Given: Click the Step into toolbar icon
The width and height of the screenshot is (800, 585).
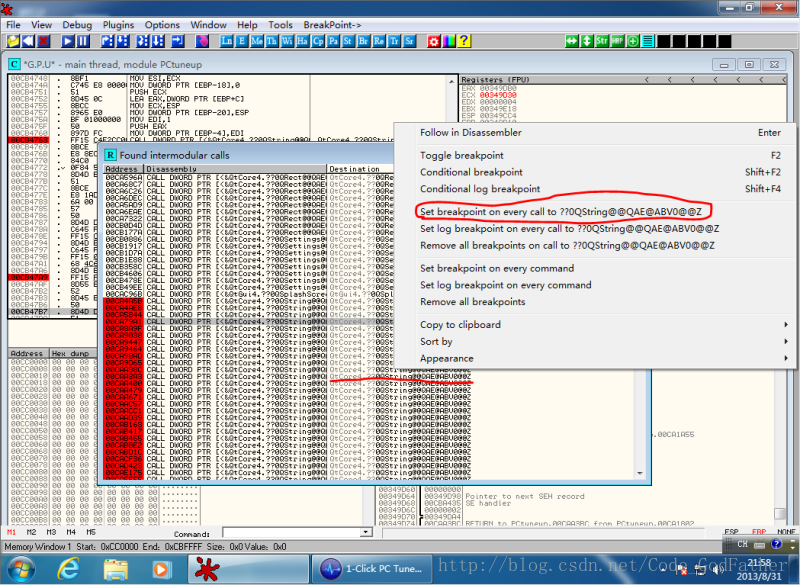Looking at the screenshot, I should tap(107, 41).
